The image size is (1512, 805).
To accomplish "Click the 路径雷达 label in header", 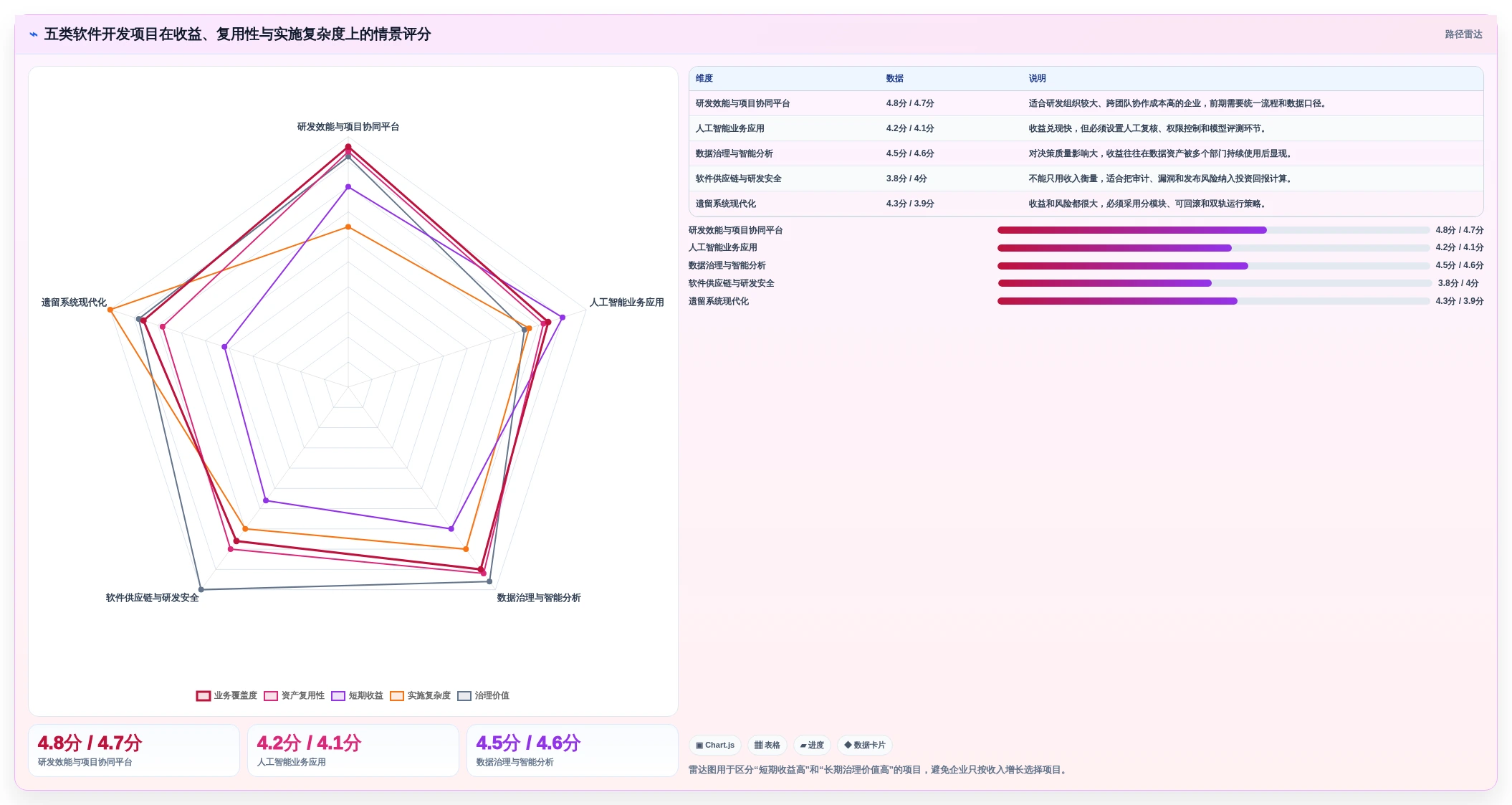I will tap(1463, 34).
